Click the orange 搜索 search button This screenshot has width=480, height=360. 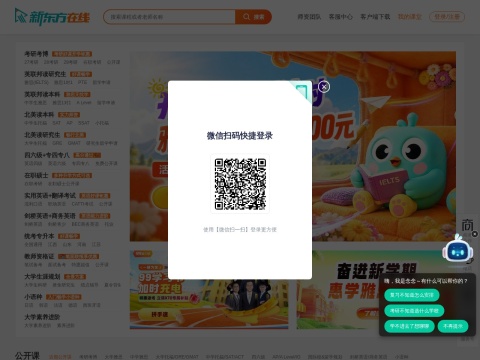click(x=253, y=17)
